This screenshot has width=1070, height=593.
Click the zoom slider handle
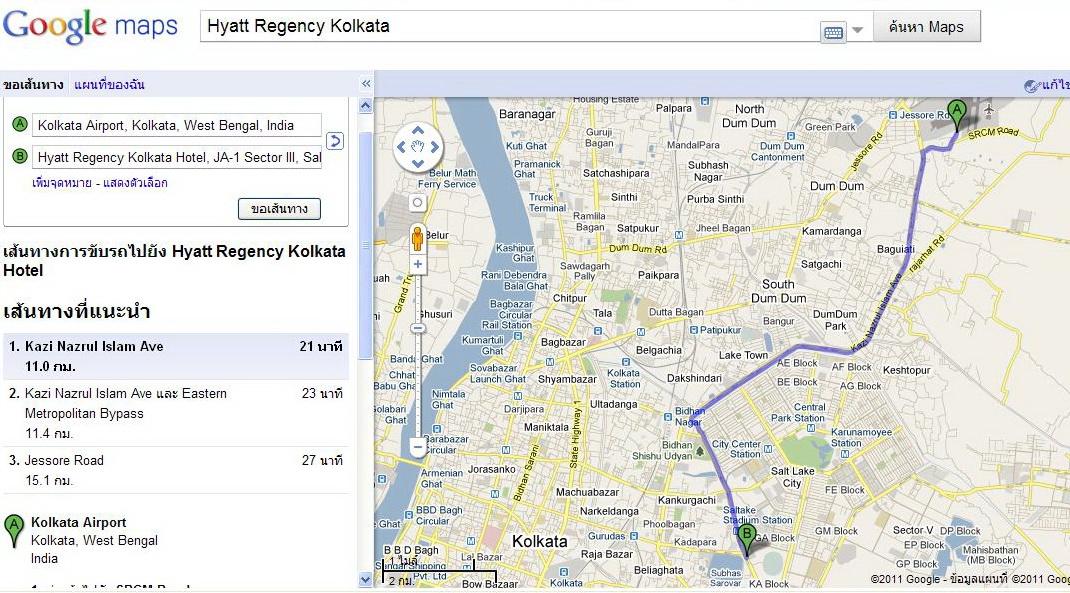coord(418,328)
